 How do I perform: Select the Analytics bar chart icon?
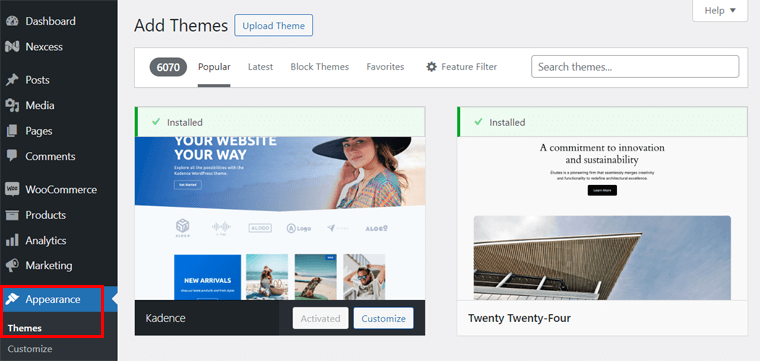tap(12, 240)
